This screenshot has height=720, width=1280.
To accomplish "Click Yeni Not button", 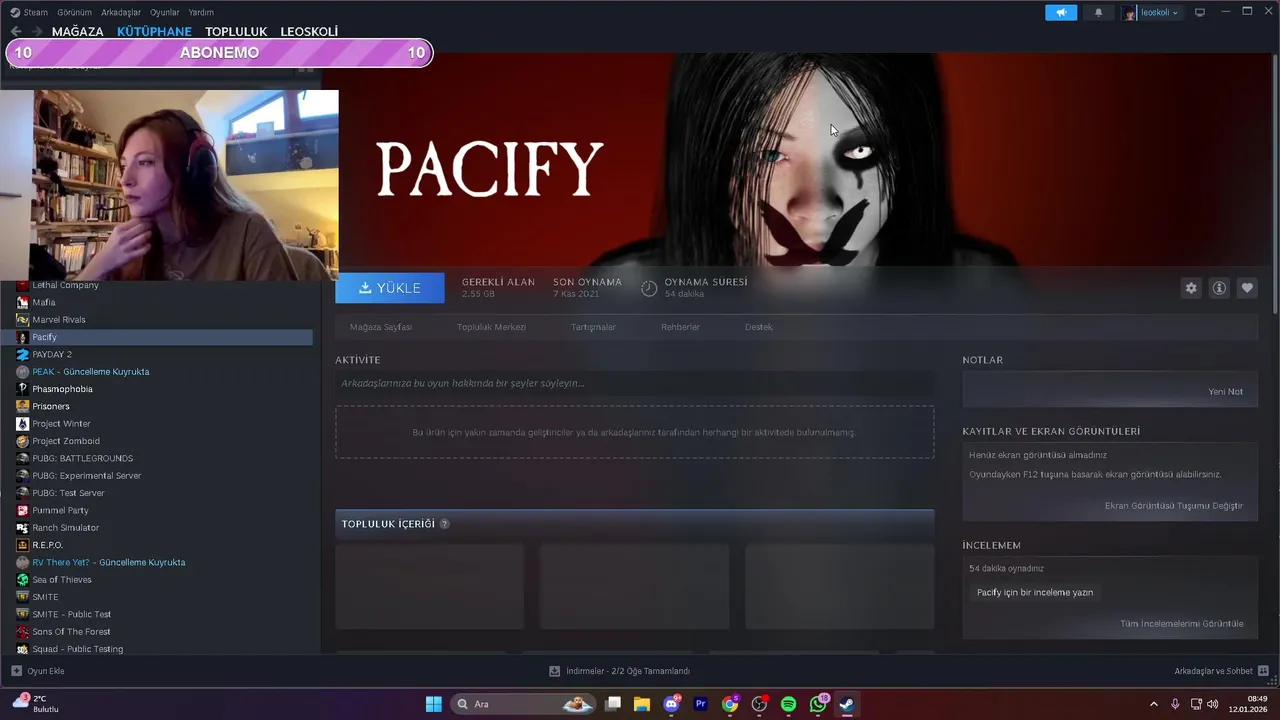I will pos(1225,391).
